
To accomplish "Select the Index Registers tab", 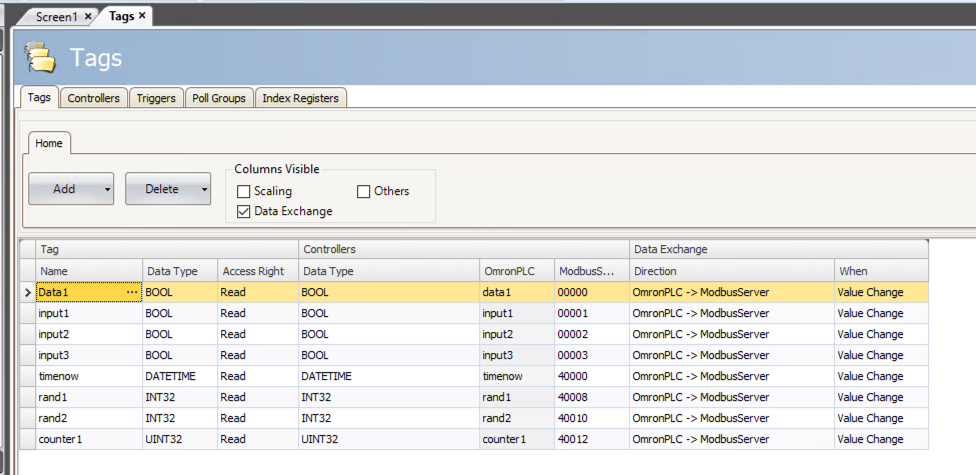I will coord(301,98).
